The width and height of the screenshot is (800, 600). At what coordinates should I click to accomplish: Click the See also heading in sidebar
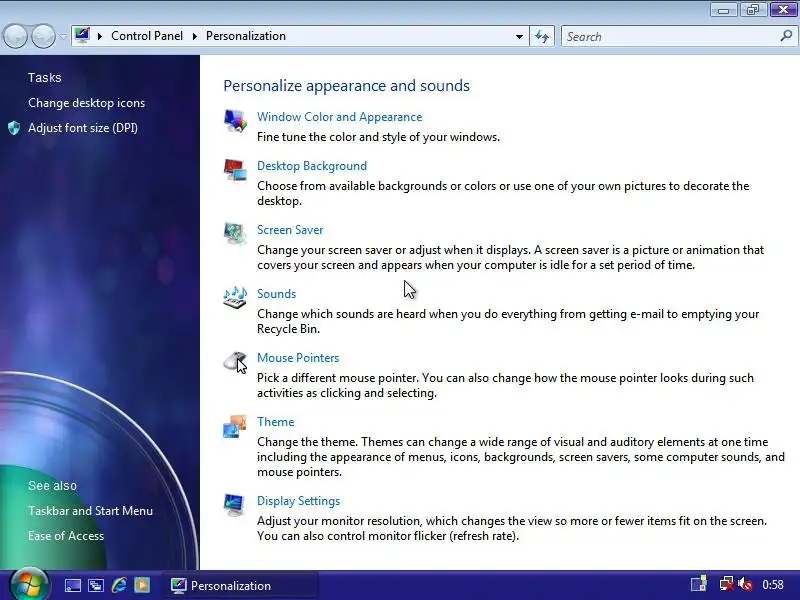pos(52,486)
